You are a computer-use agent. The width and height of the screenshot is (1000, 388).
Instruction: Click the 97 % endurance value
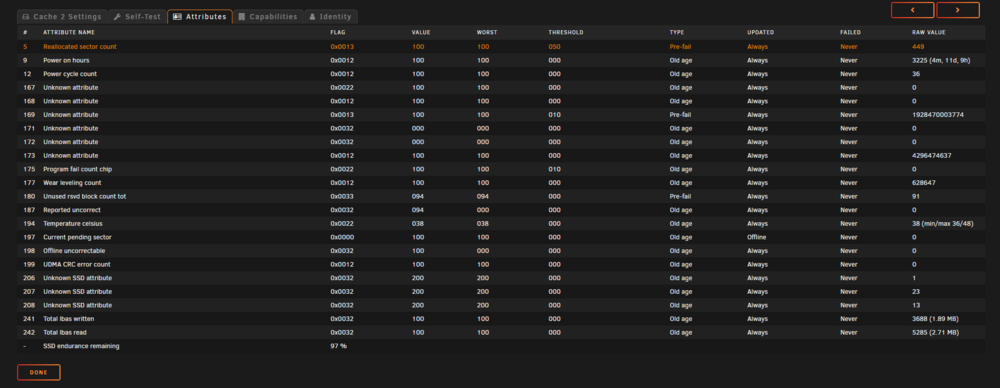338,346
